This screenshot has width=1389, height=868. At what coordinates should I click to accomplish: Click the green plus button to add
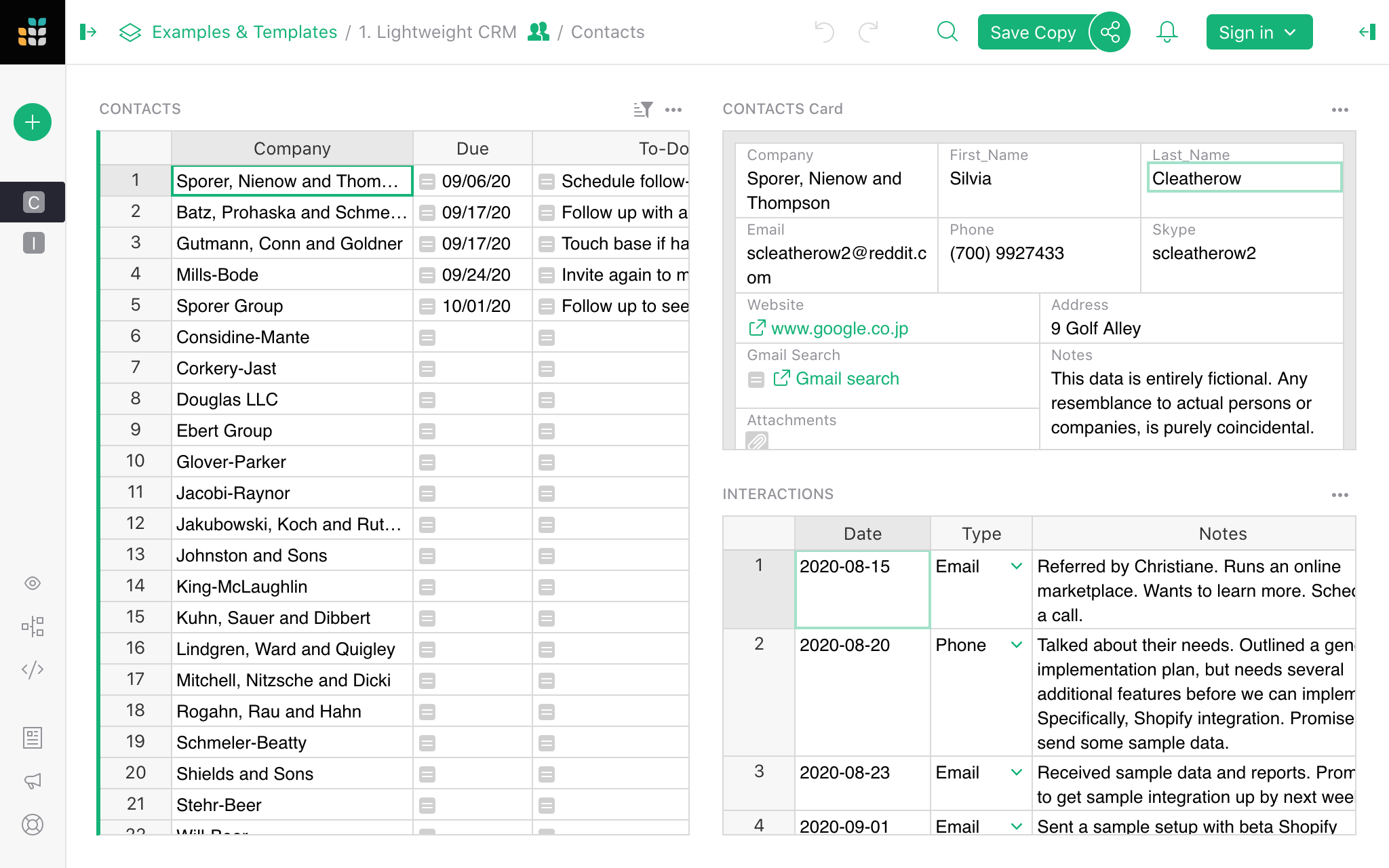coord(32,122)
